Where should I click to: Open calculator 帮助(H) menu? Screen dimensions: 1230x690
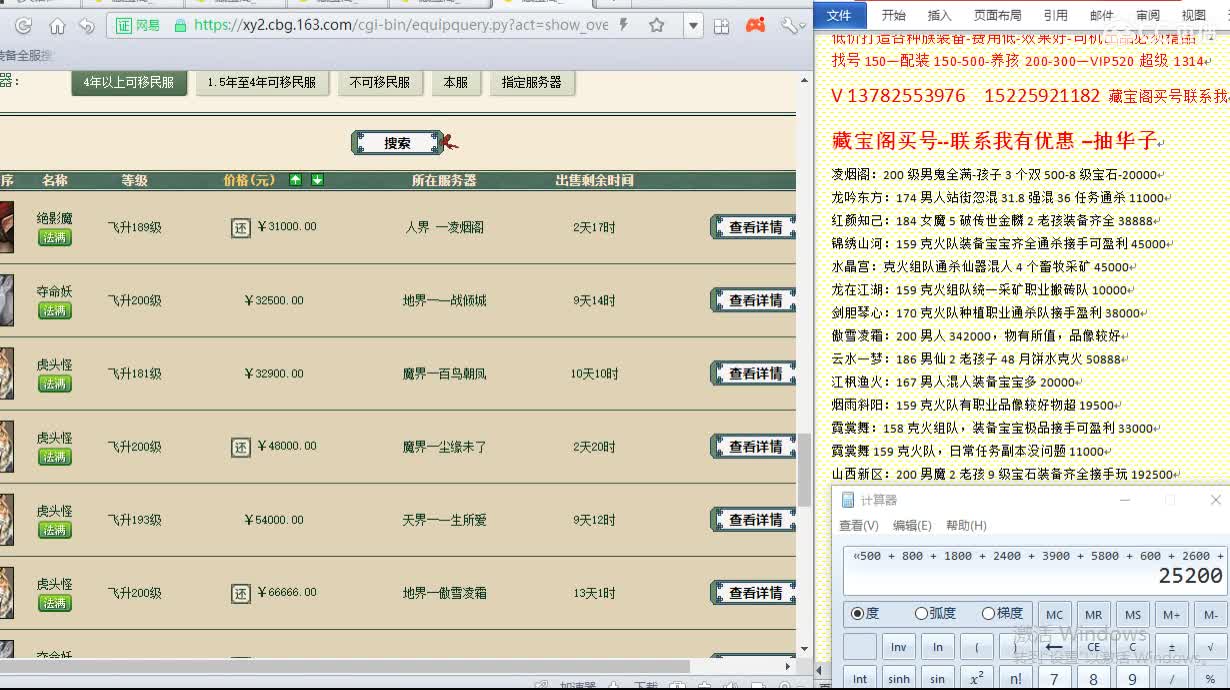[x=966, y=526]
